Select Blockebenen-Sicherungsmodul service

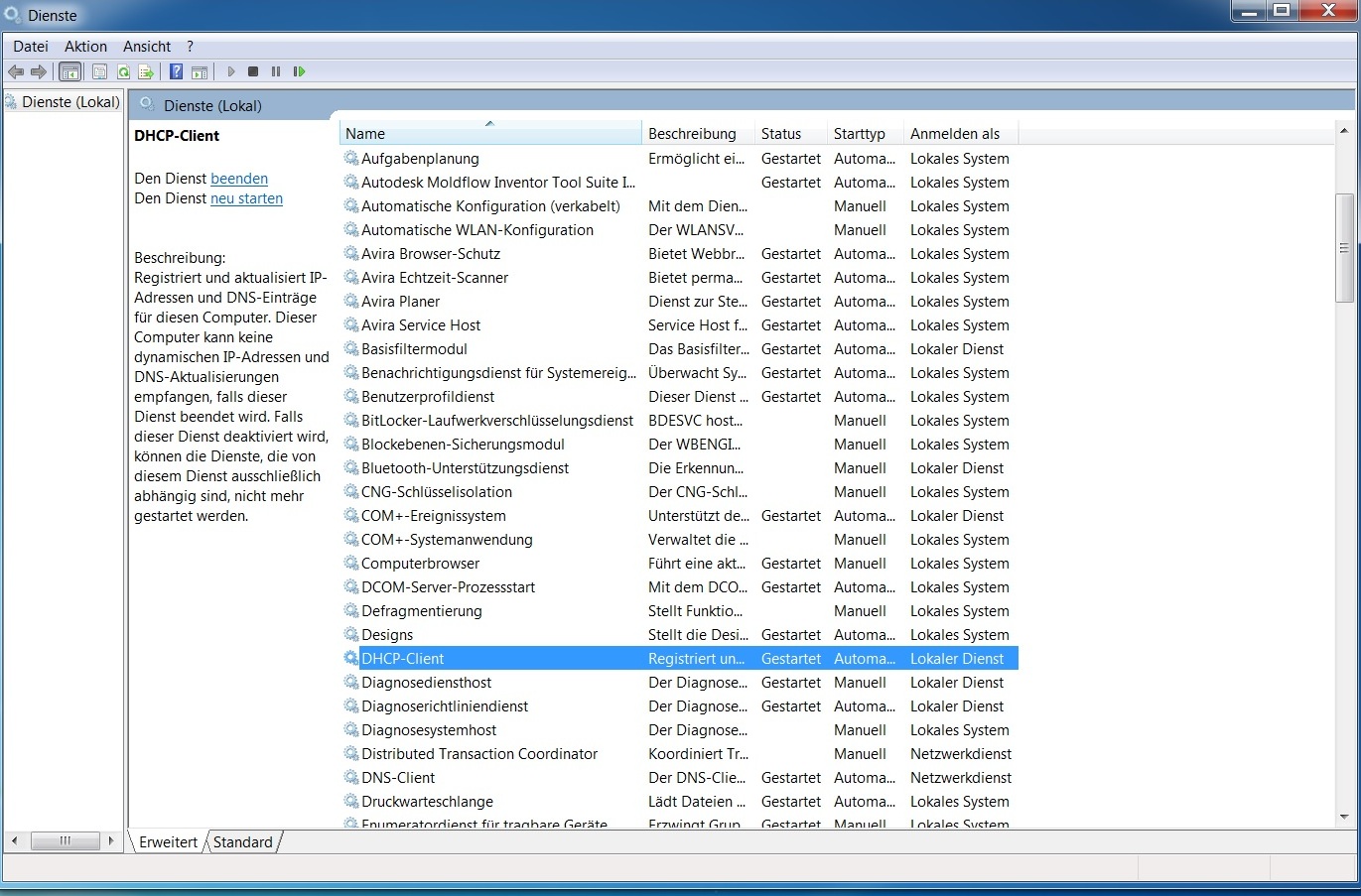click(680, 445)
